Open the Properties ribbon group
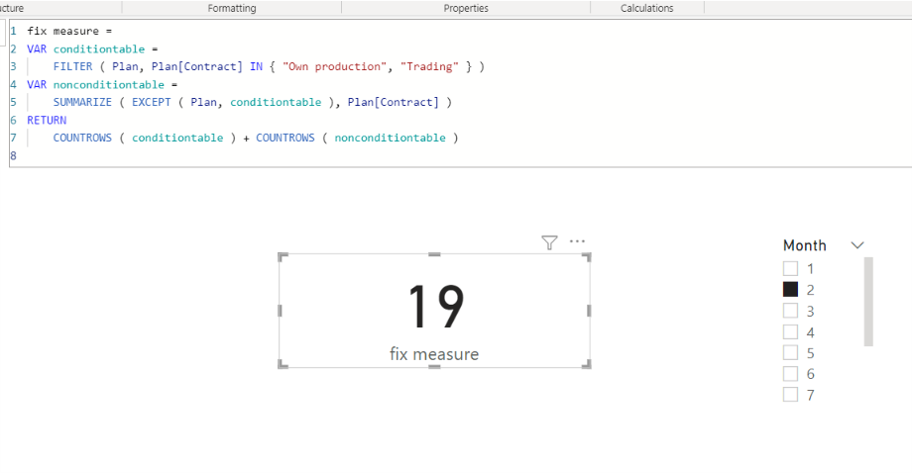This screenshot has width=912, height=473. pos(466,8)
